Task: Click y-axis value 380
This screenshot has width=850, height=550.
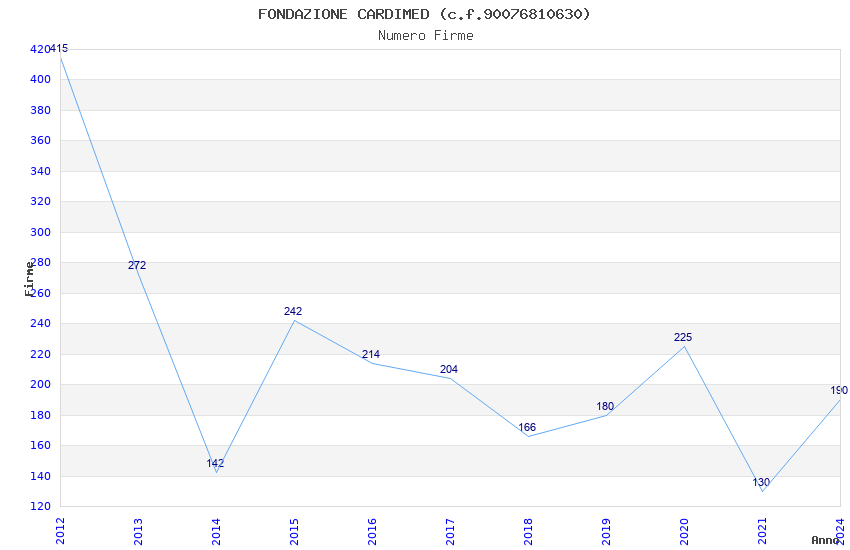Action: [40, 110]
